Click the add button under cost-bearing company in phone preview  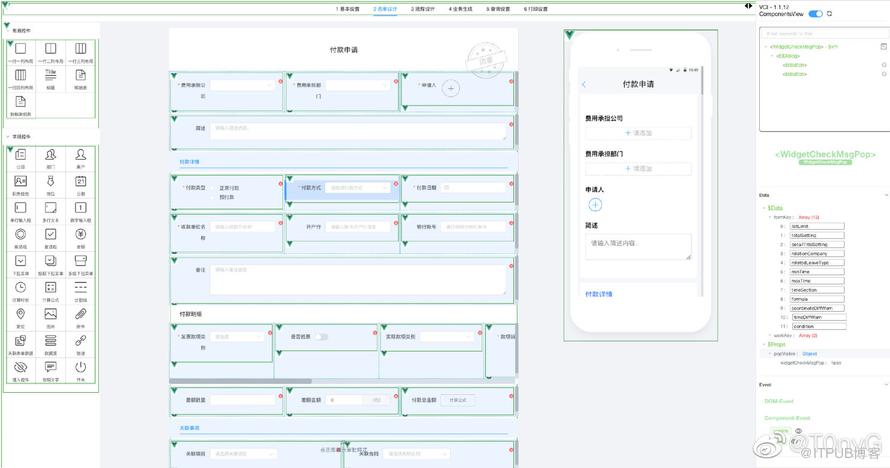pos(638,133)
